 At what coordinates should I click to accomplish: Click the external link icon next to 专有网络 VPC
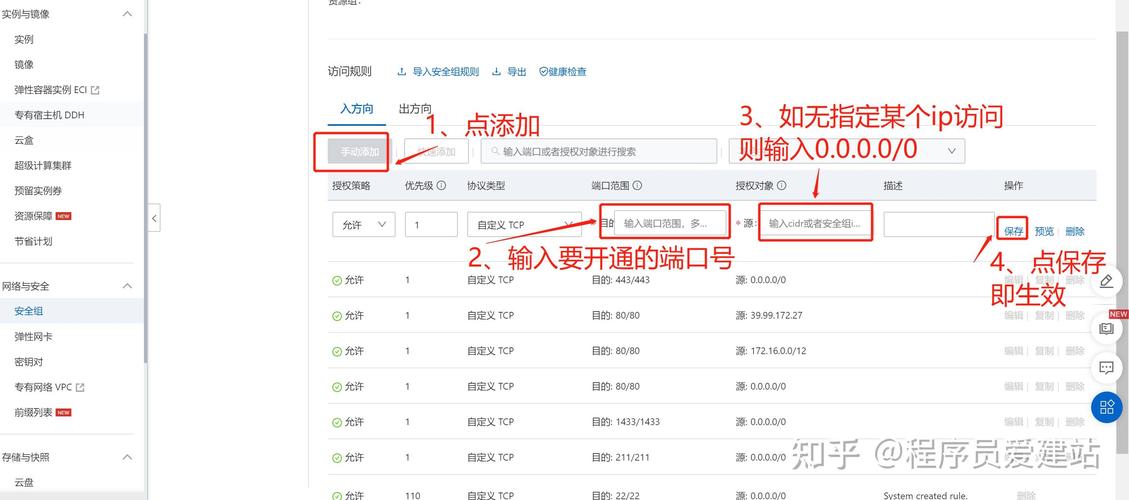pos(80,388)
